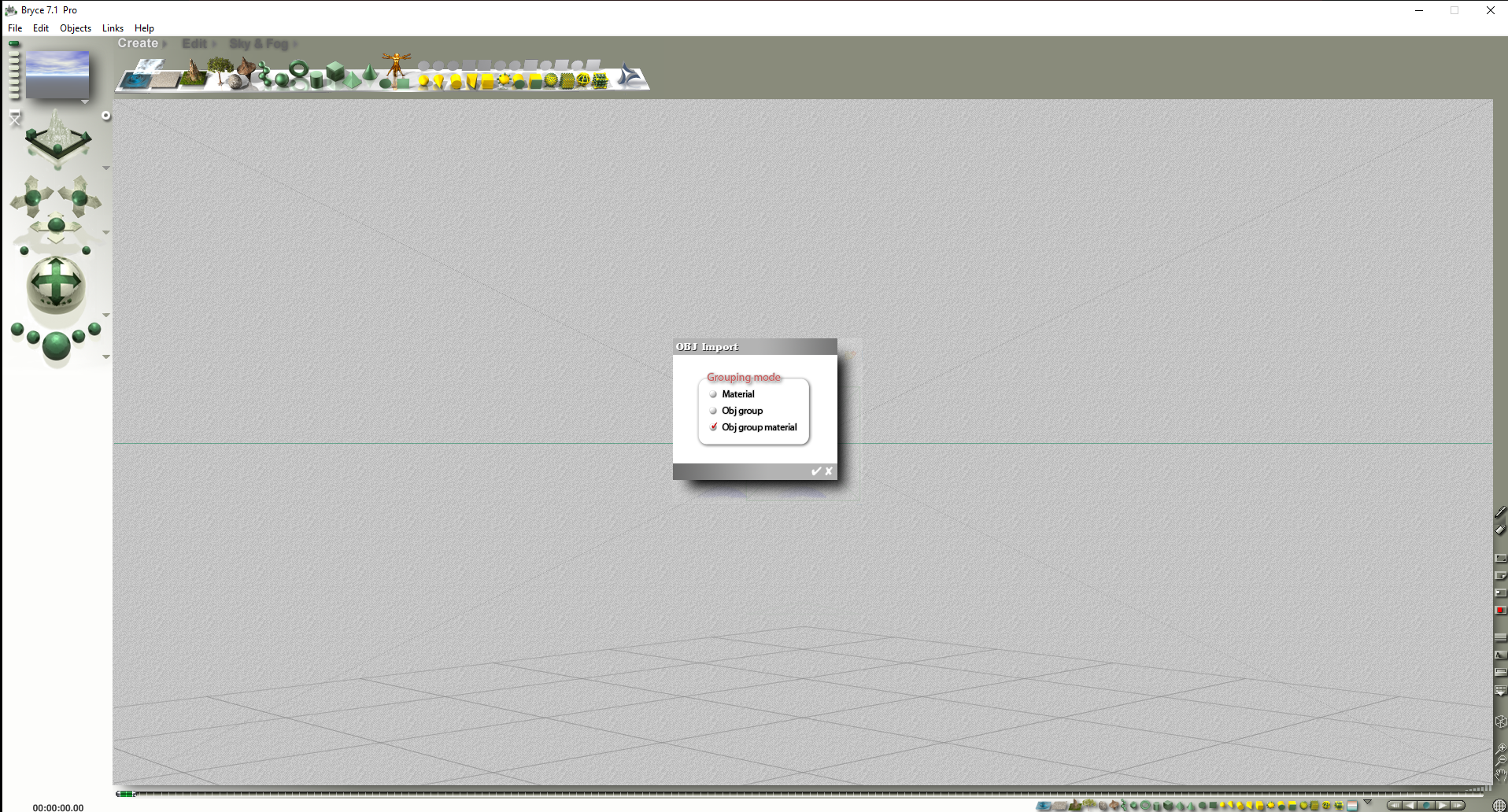Viewport: 1508px width, 812px height.
Task: Create a tree object
Action: [220, 71]
